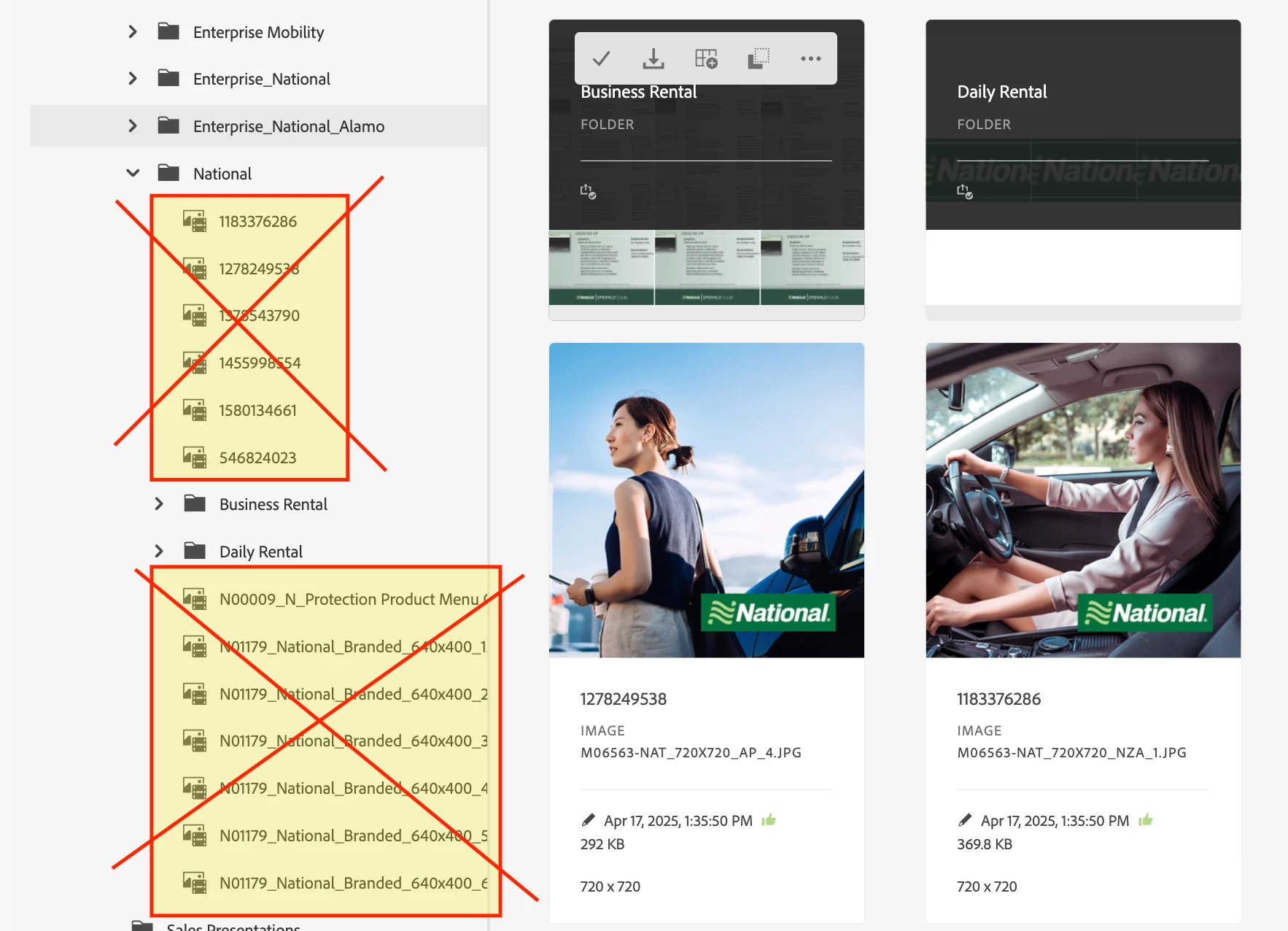The height and width of the screenshot is (931, 1288).
Task: Open N00009_N_Protection Product Menu in tree
Action: pyautogui.click(x=353, y=599)
